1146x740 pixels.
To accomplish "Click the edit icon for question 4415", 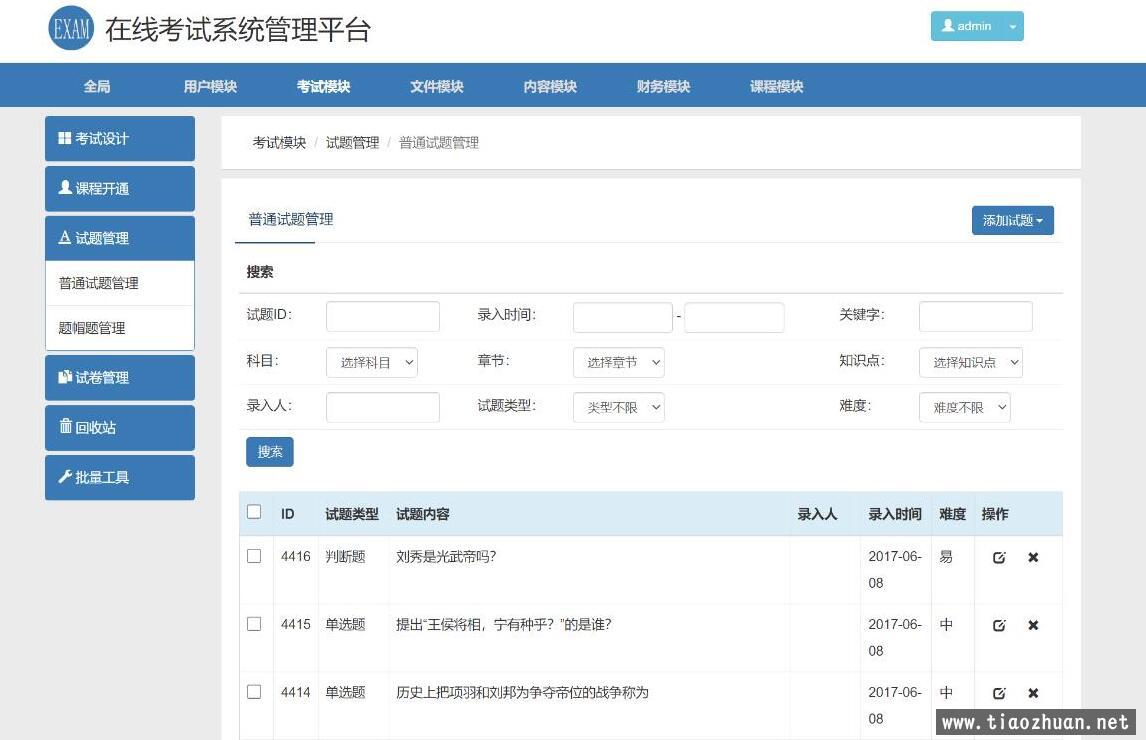I will click(x=998, y=626).
